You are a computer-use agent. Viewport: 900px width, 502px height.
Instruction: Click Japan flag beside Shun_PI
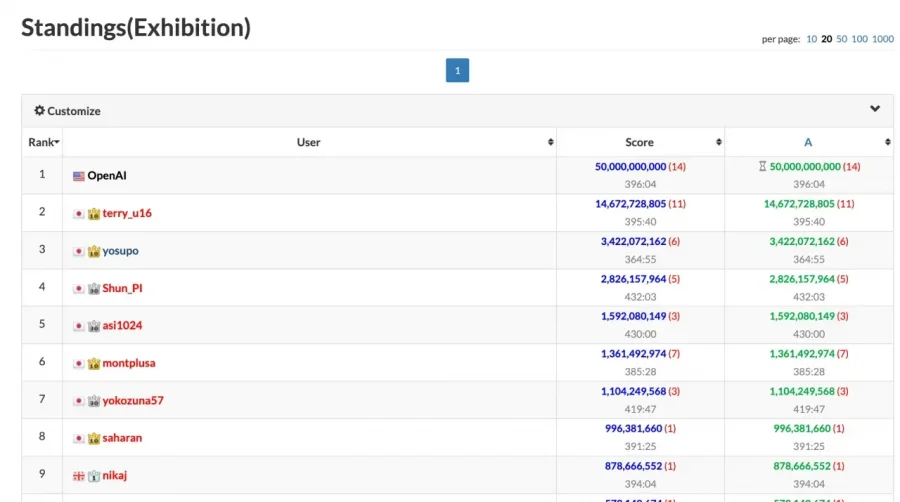(79, 289)
